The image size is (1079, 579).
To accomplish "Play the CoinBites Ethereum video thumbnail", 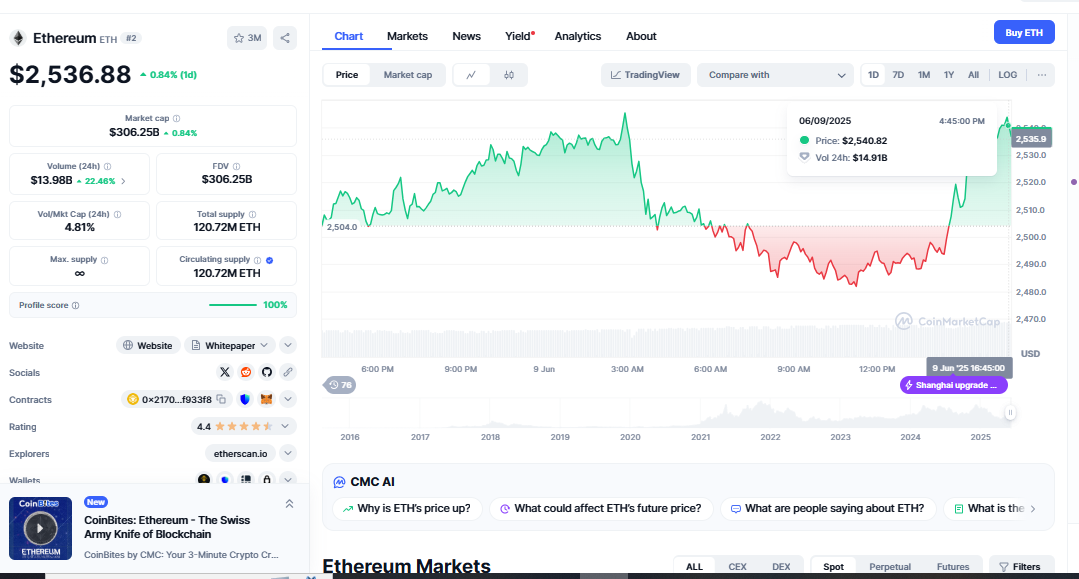I will tap(41, 529).
